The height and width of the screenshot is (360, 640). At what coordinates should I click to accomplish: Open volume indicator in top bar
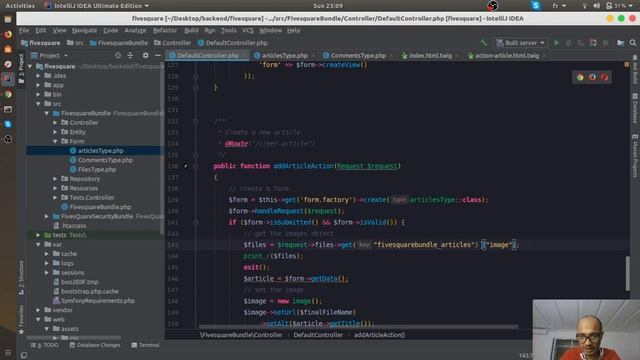(596, 6)
